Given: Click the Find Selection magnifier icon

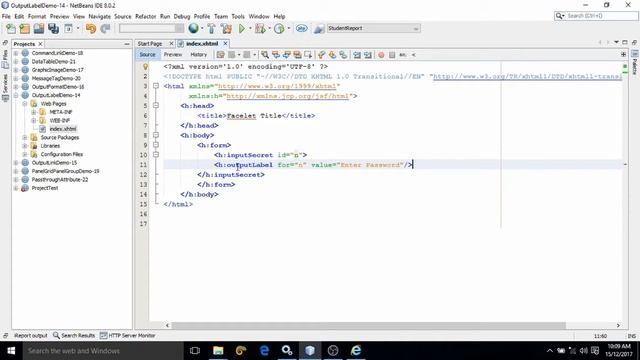Looking at the screenshot, I should coord(265,55).
